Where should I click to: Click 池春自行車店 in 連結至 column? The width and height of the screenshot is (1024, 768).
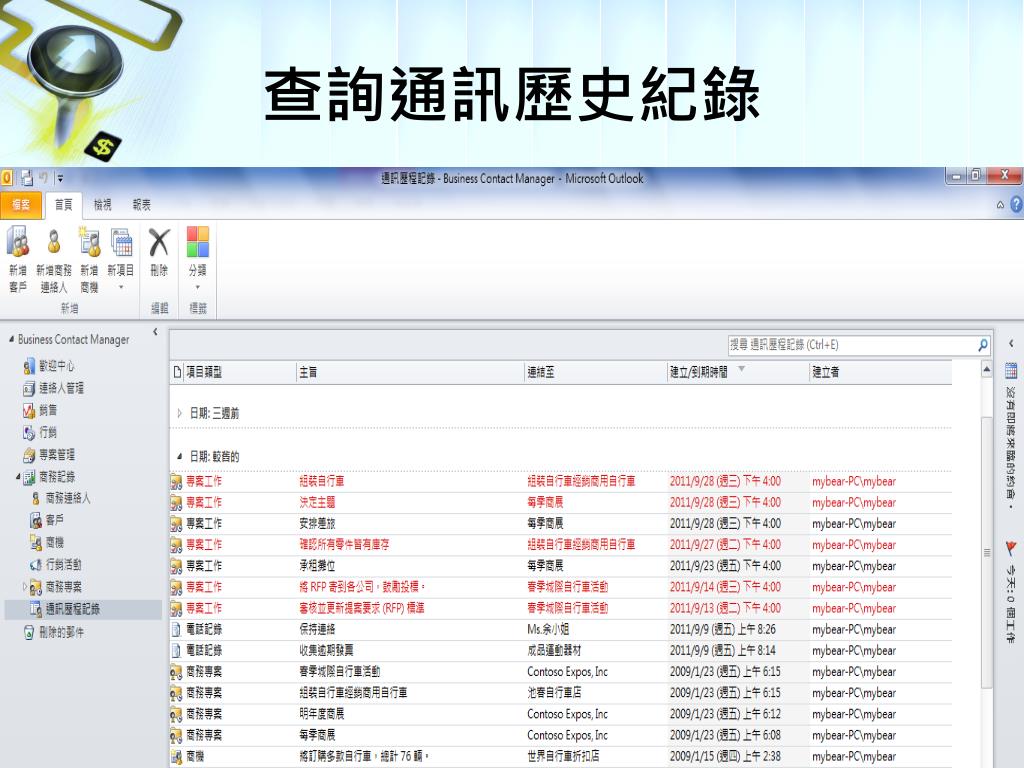(554, 693)
